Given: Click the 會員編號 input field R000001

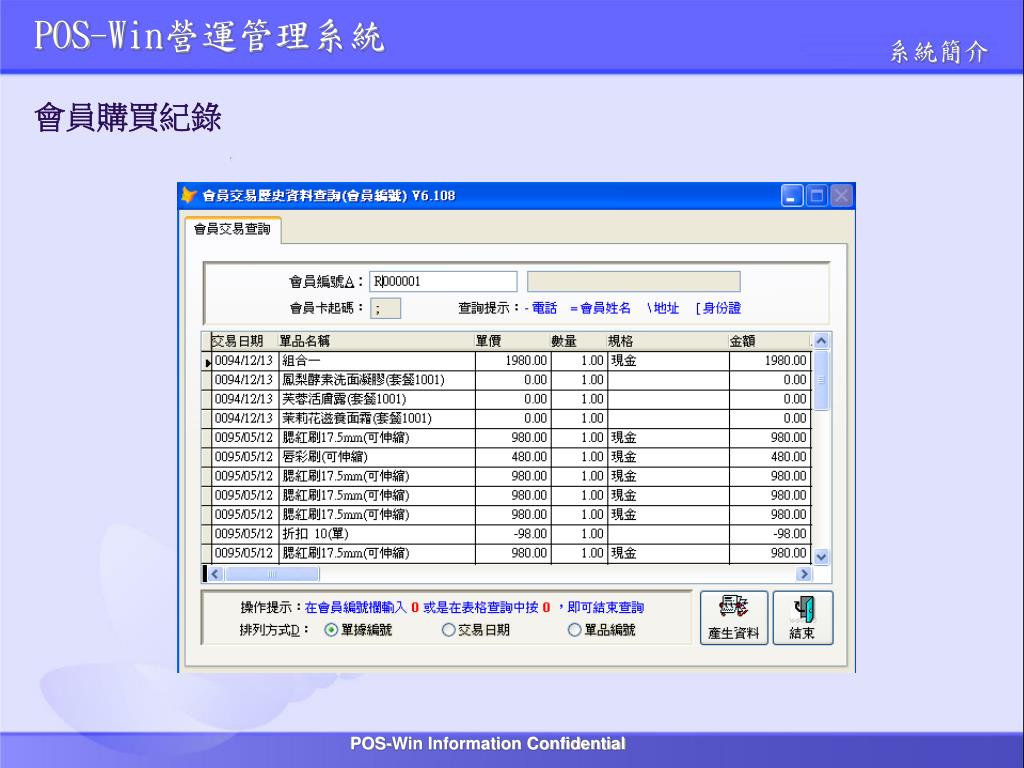Looking at the screenshot, I should [x=443, y=281].
